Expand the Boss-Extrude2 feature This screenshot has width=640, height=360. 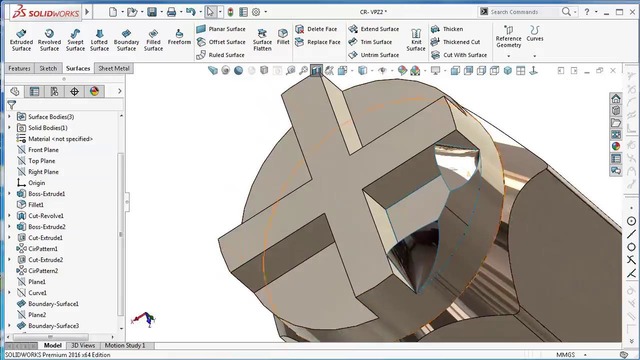[9, 227]
